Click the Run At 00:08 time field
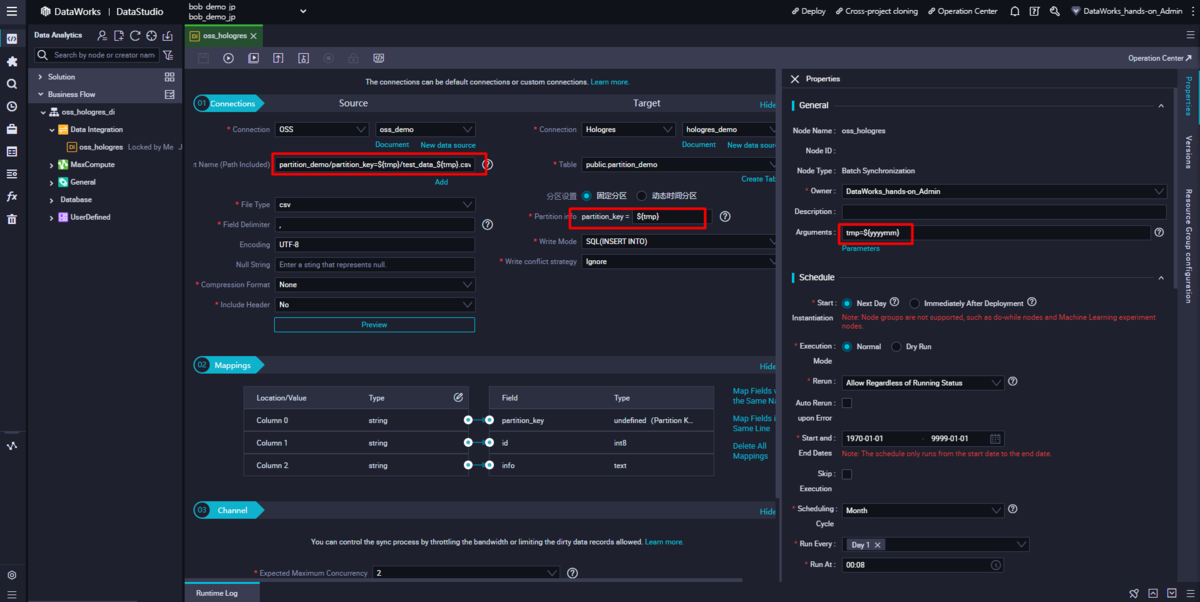This screenshot has width=1200, height=602. click(922, 565)
